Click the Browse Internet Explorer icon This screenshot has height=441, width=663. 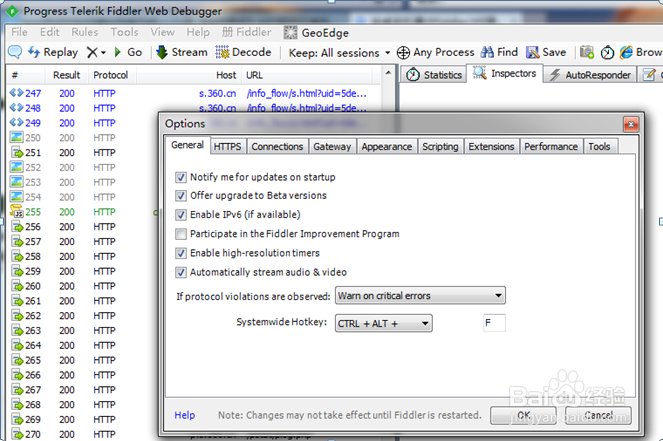click(626, 52)
